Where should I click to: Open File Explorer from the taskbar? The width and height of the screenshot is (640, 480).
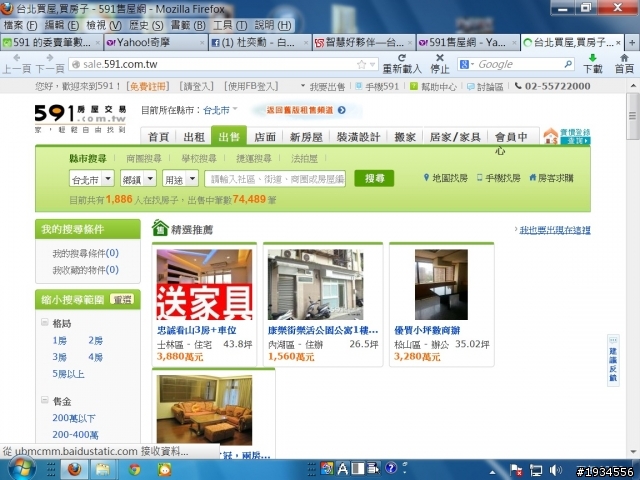tap(103, 469)
